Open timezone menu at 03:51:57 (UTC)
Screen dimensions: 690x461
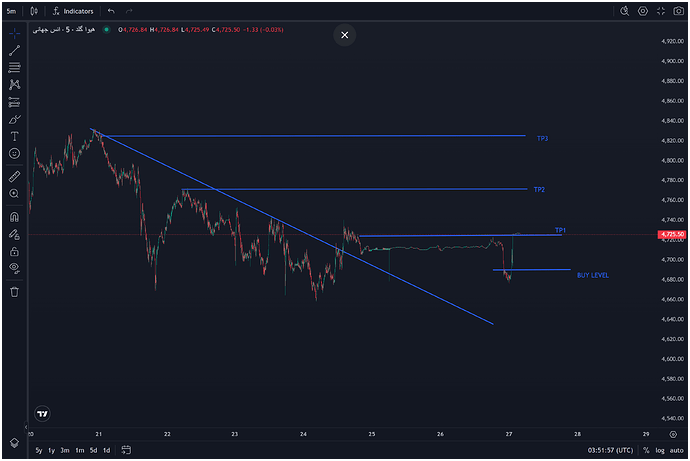[x=610, y=450]
